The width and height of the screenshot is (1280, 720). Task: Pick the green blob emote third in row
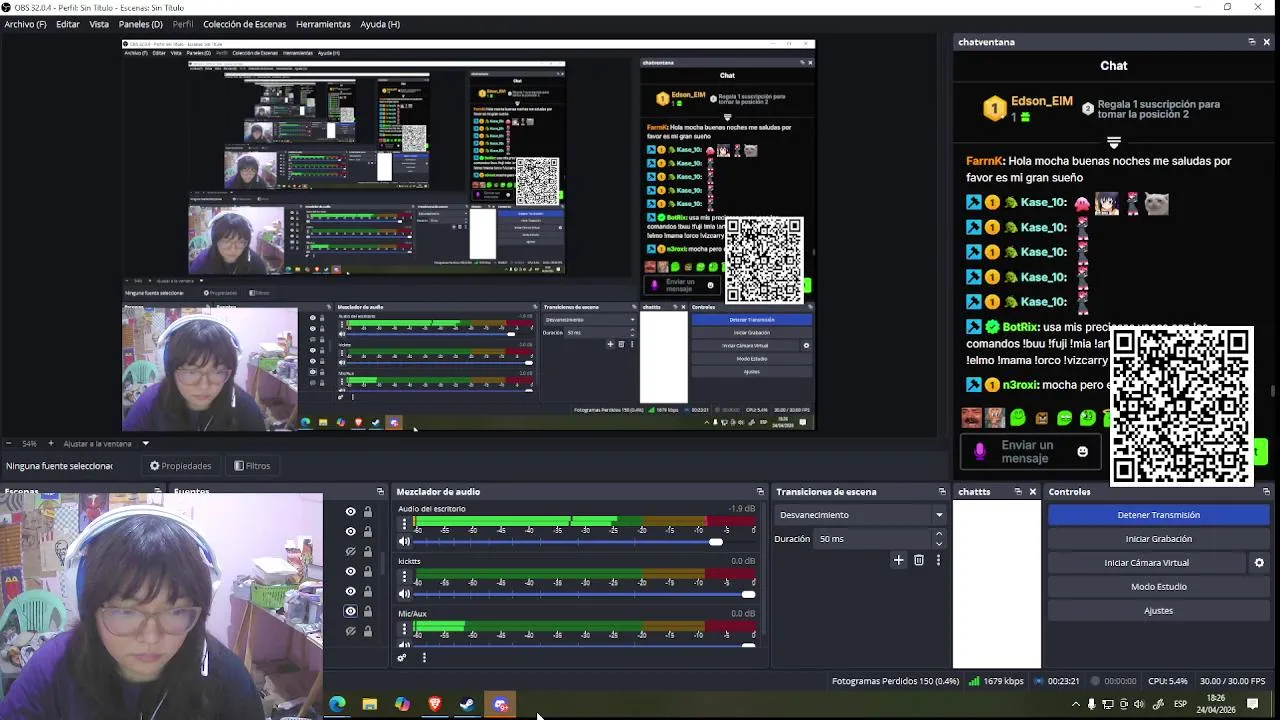[1018, 417]
